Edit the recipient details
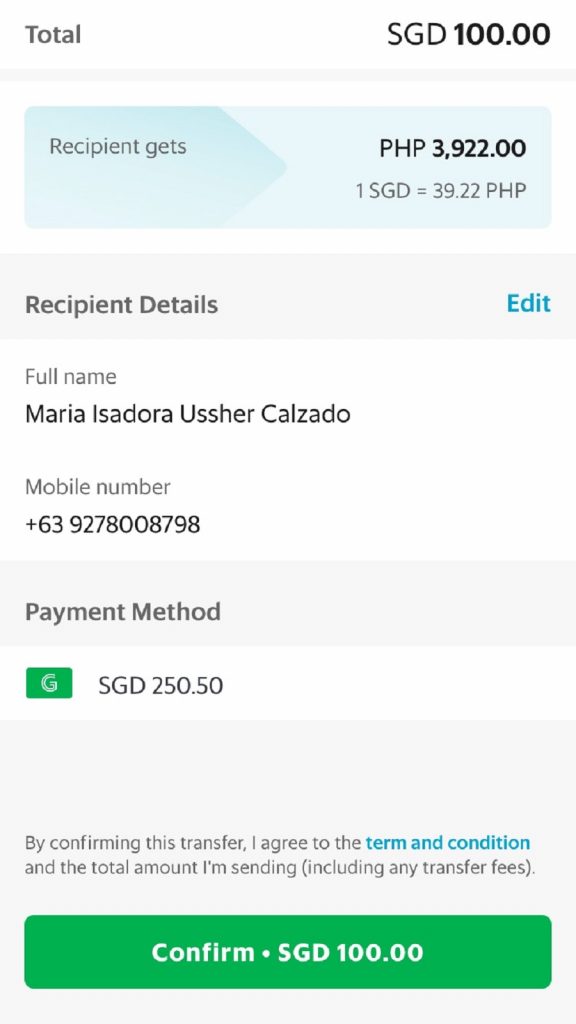Image resolution: width=576 pixels, height=1024 pixels. click(x=528, y=304)
